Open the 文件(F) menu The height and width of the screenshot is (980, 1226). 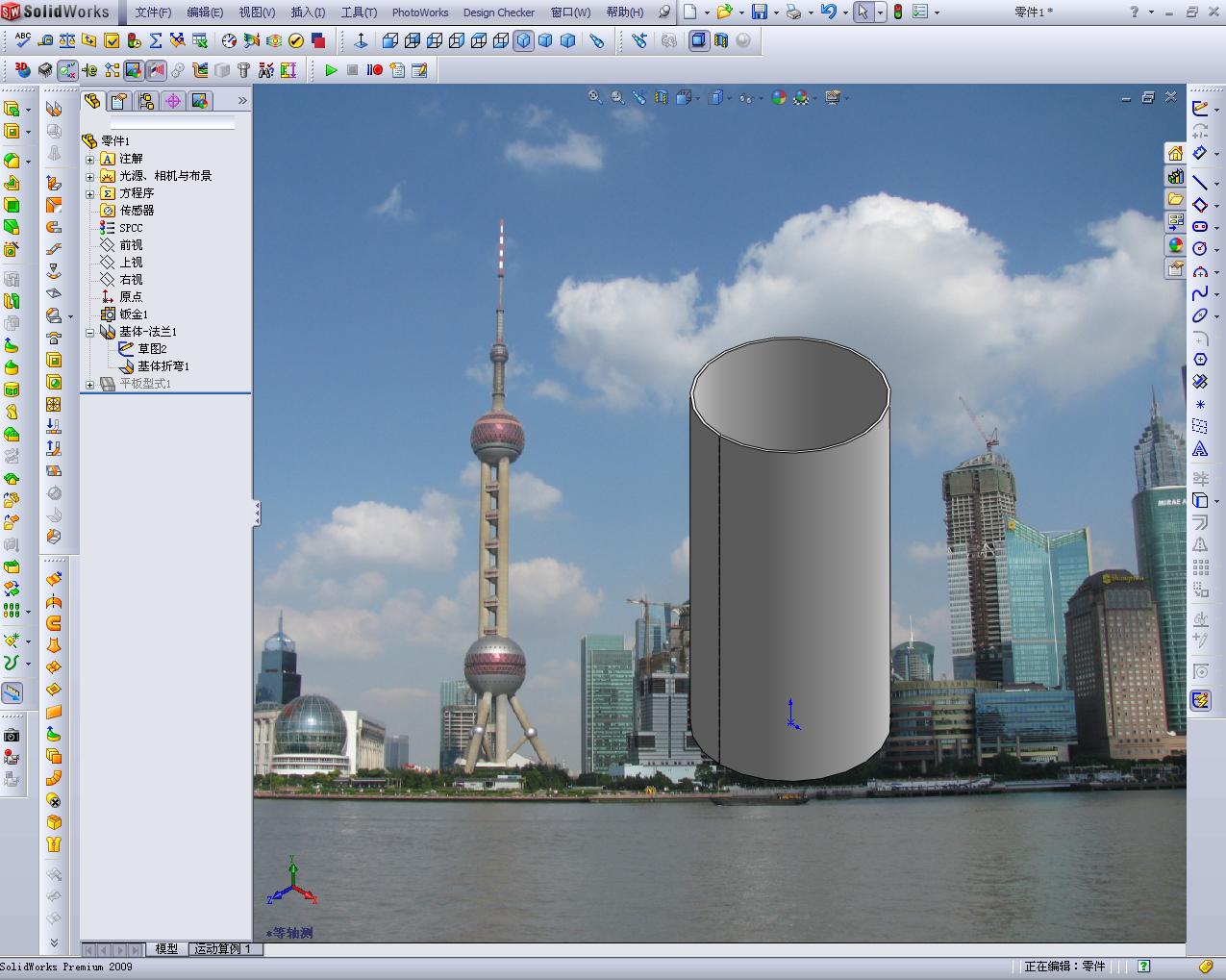pos(153,13)
